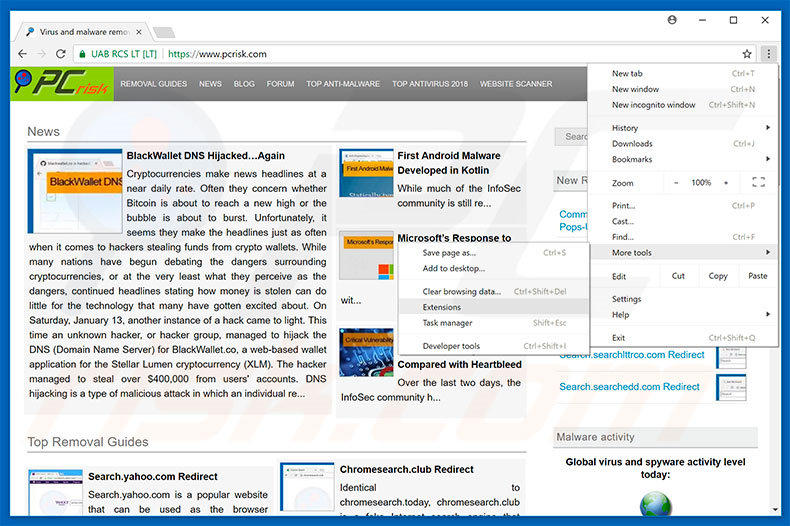Select Save page as submenu entry
The image size is (790, 526).
[494, 253]
